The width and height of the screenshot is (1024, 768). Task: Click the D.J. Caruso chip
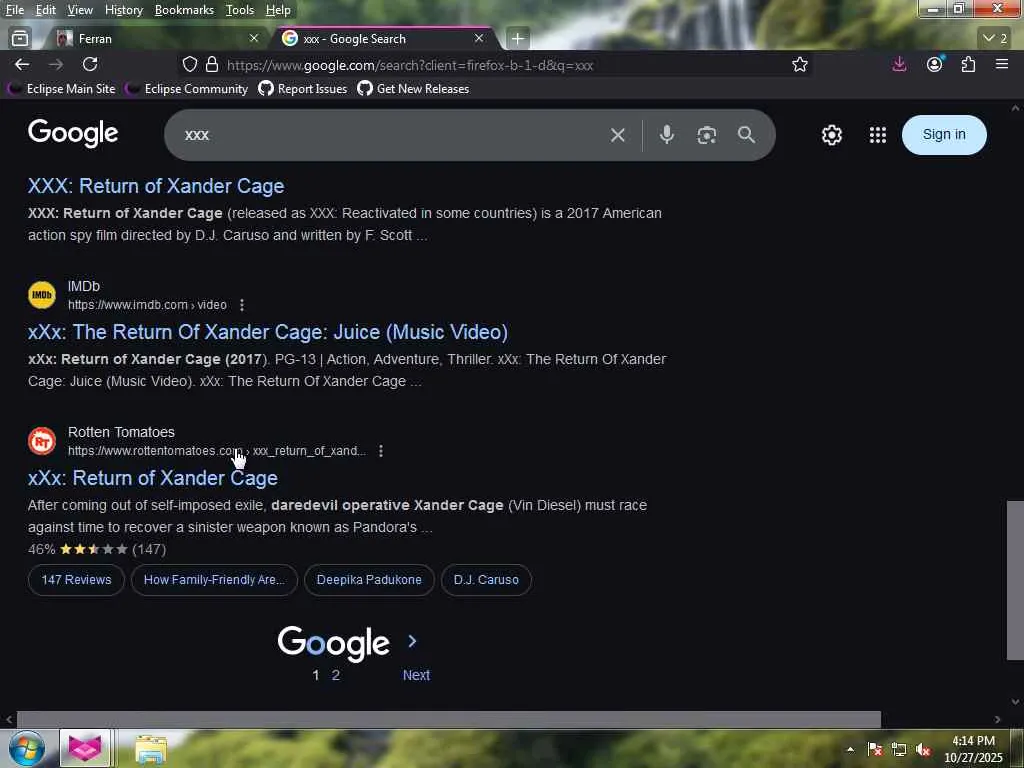click(x=486, y=580)
